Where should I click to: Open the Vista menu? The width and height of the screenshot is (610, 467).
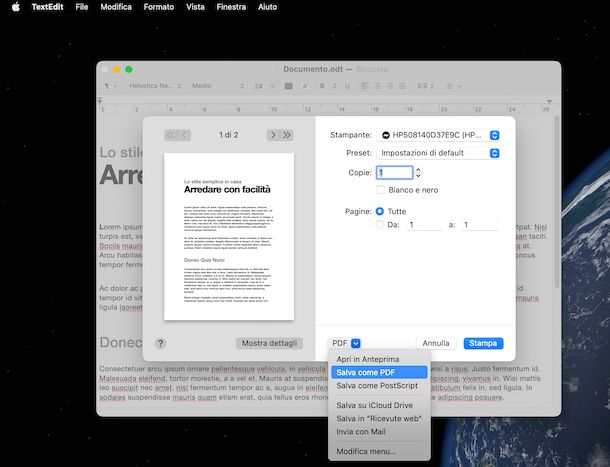pyautogui.click(x=195, y=7)
